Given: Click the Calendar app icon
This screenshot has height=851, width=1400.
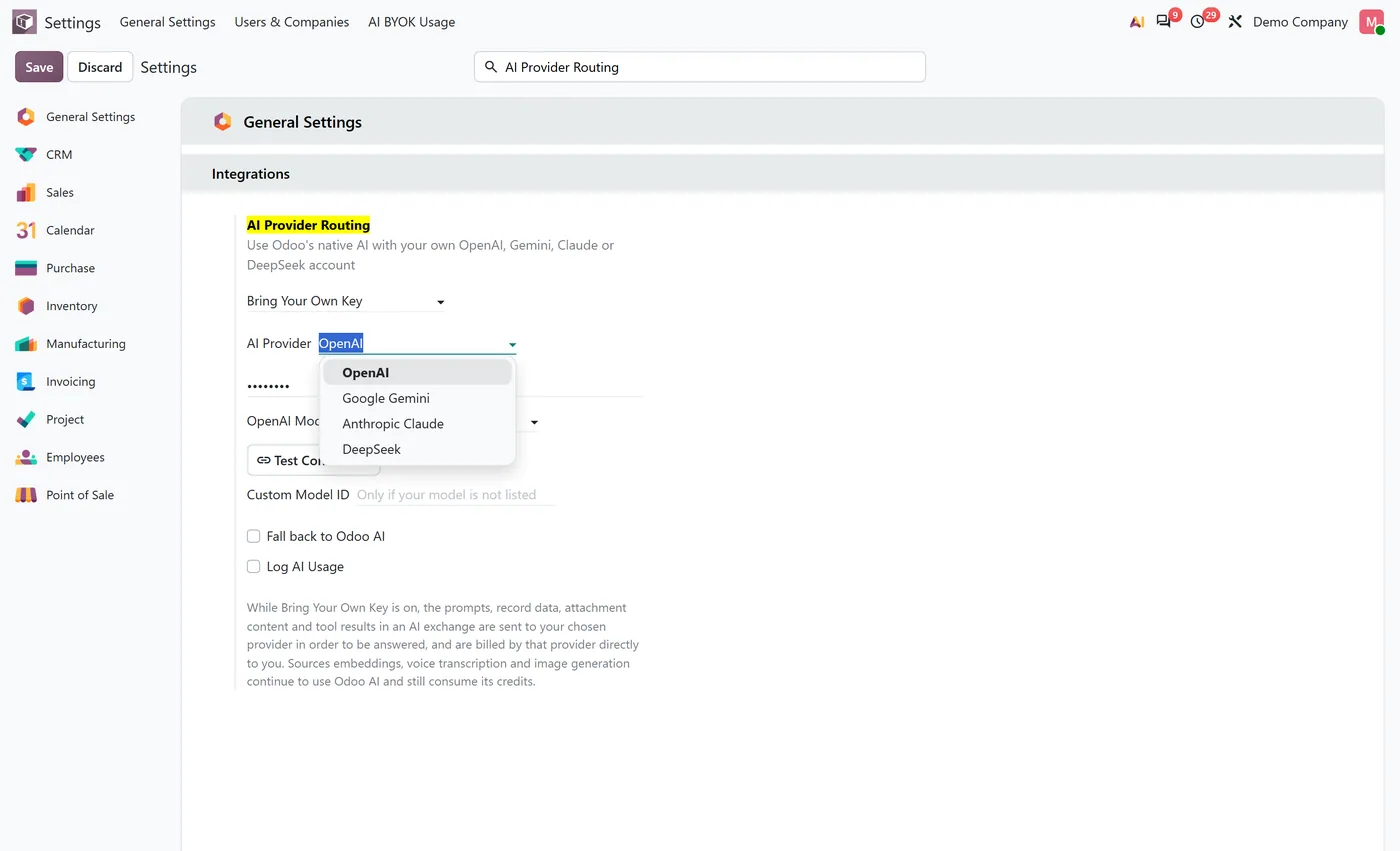Looking at the screenshot, I should tap(26, 231).
